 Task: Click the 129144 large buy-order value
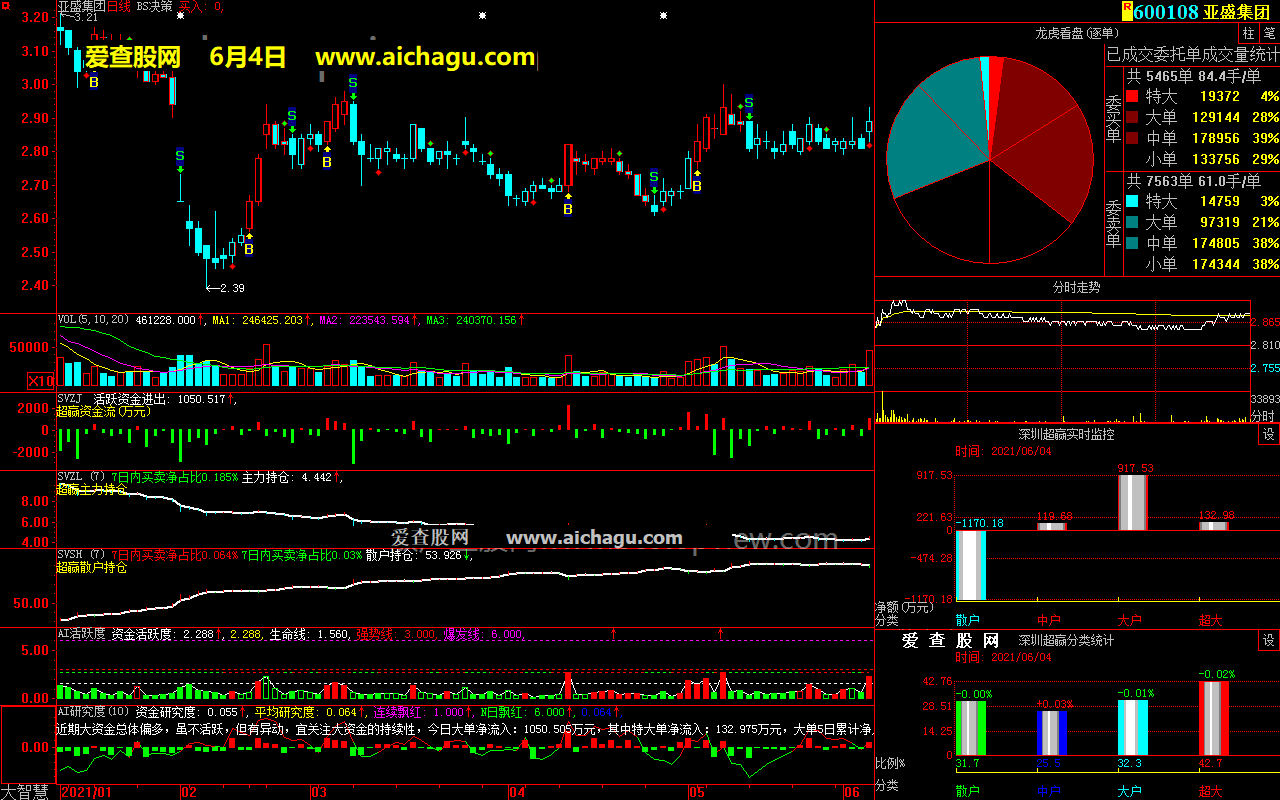(x=1215, y=118)
